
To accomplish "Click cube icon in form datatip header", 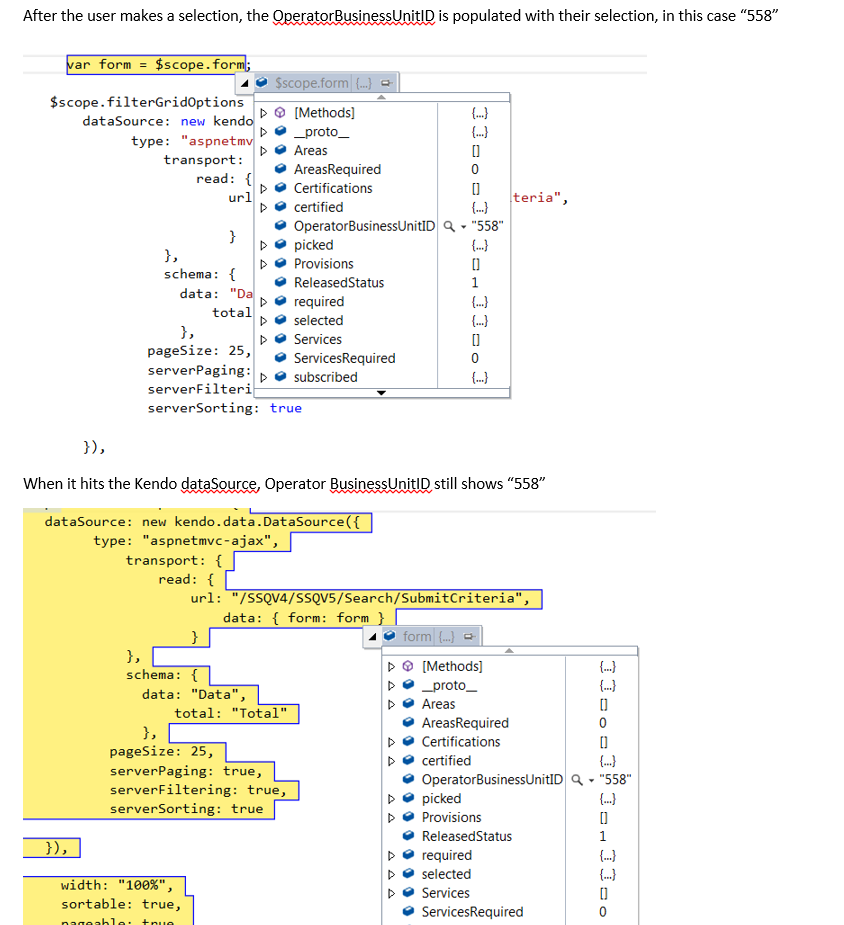I will click(390, 636).
